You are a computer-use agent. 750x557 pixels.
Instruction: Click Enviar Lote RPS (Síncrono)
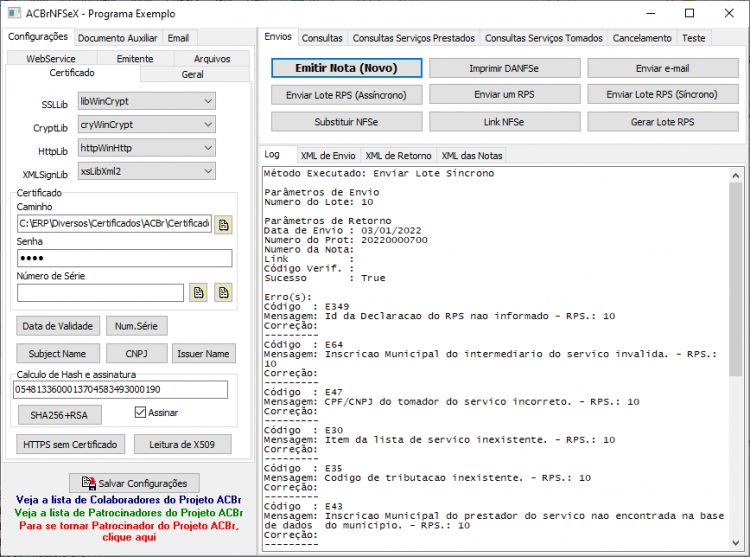[x=663, y=95]
